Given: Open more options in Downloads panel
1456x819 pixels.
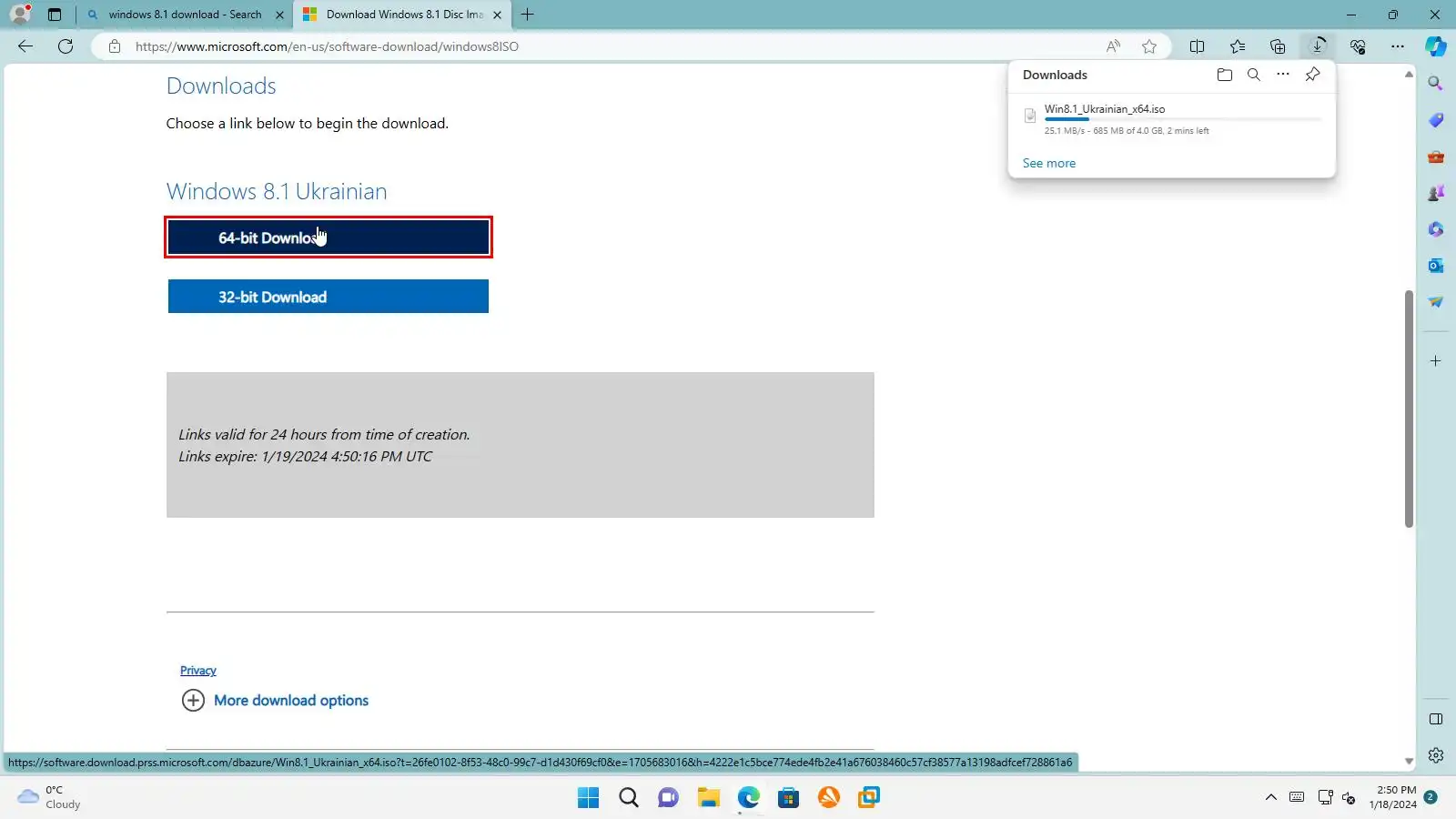Looking at the screenshot, I should click(1283, 75).
